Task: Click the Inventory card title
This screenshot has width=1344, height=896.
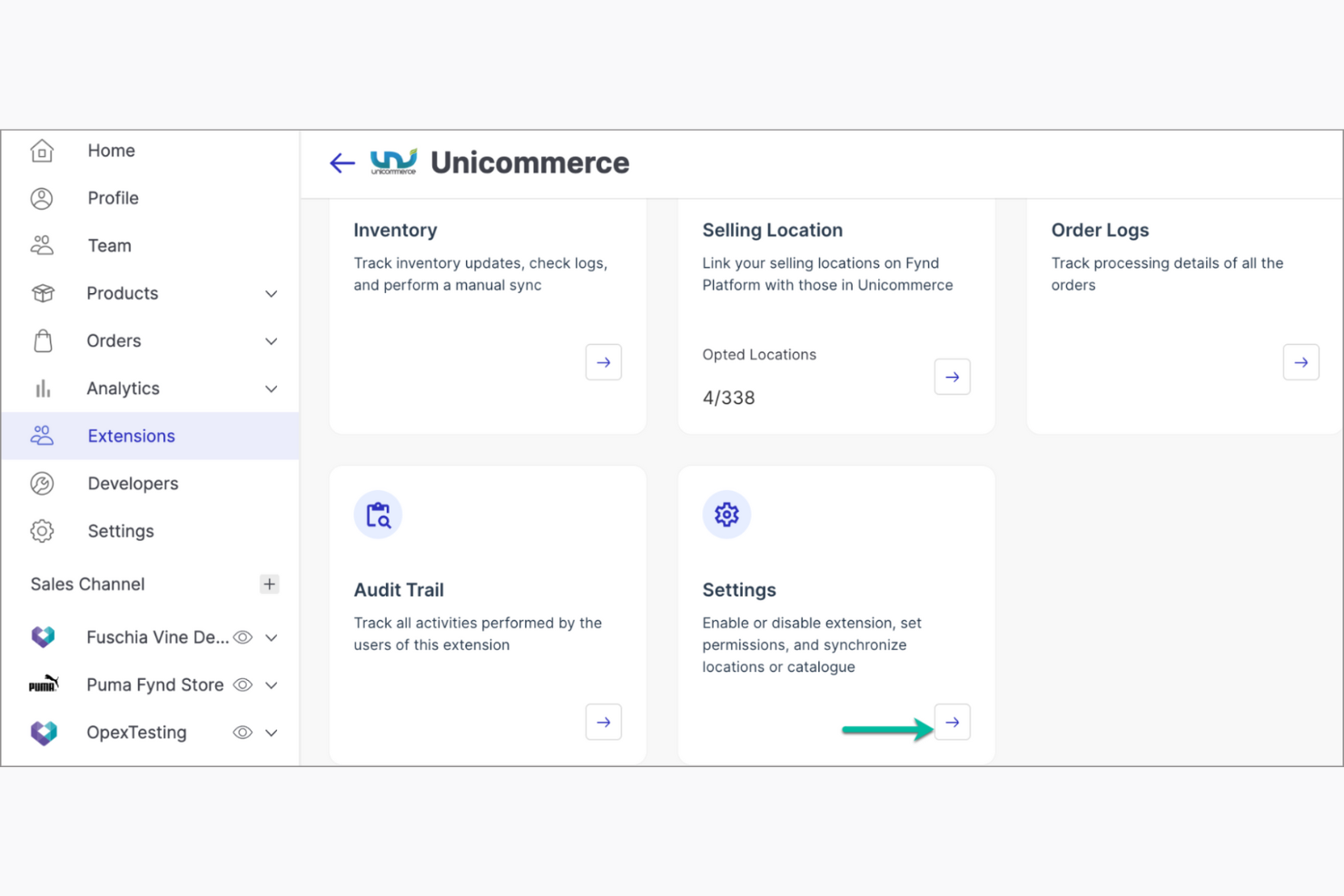Action: coord(395,231)
